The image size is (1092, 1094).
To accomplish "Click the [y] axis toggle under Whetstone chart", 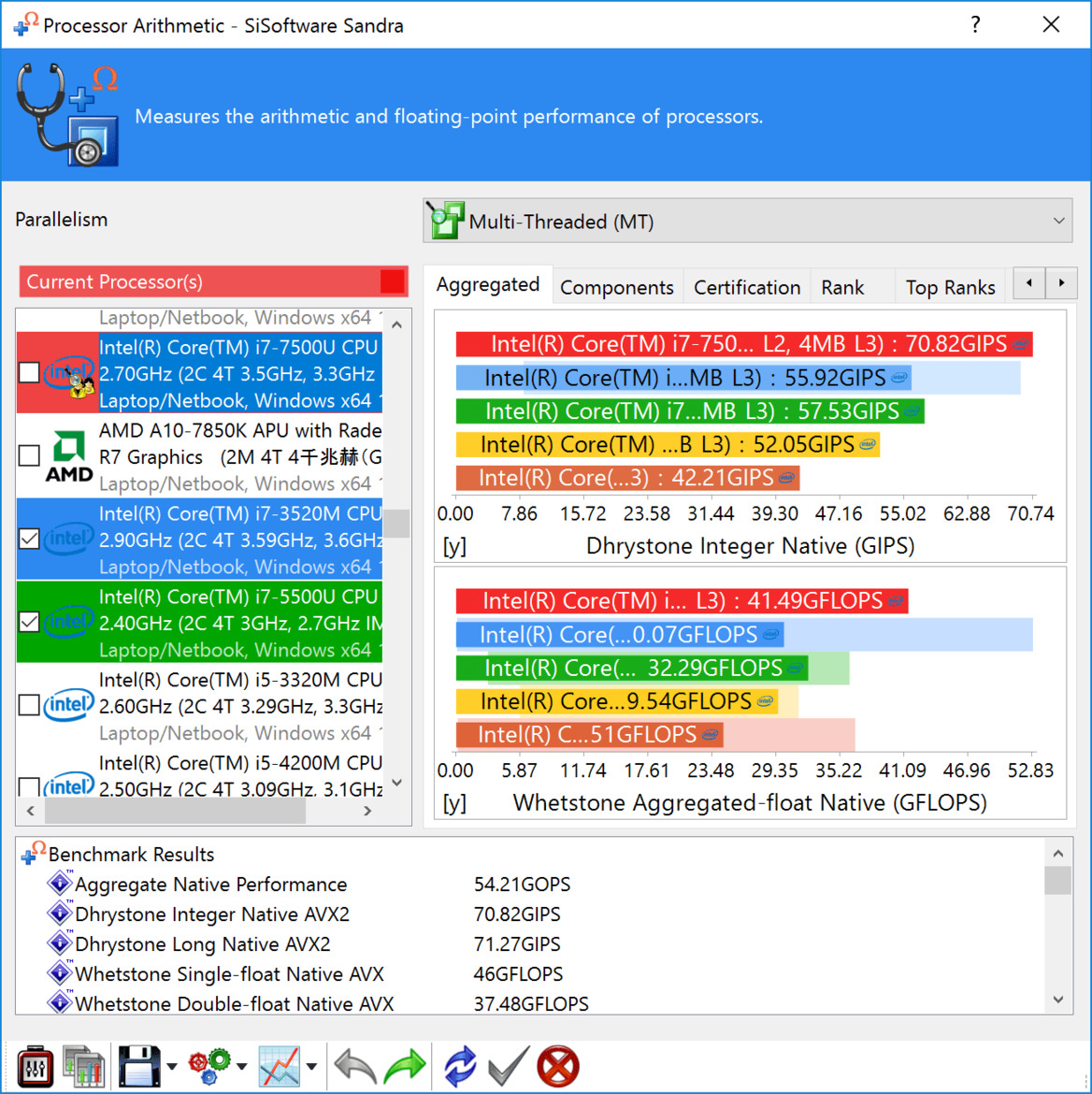I will [454, 803].
